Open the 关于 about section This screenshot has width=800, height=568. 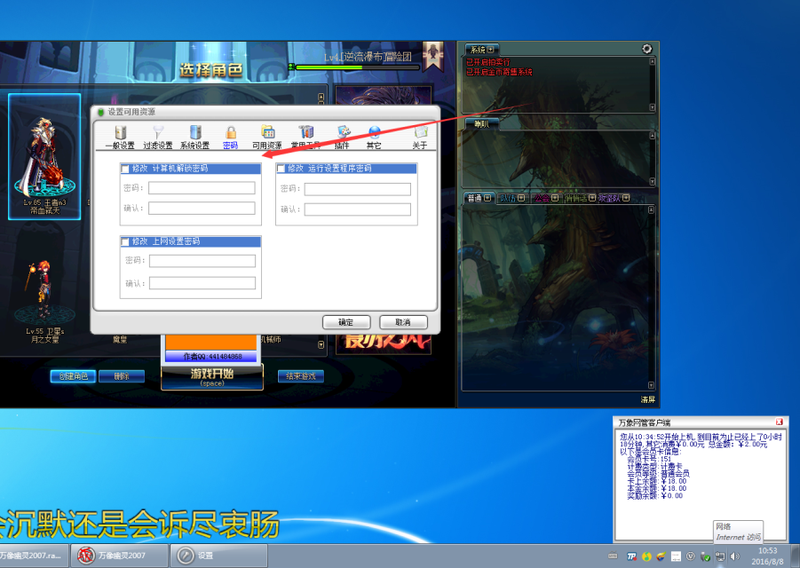[420, 137]
